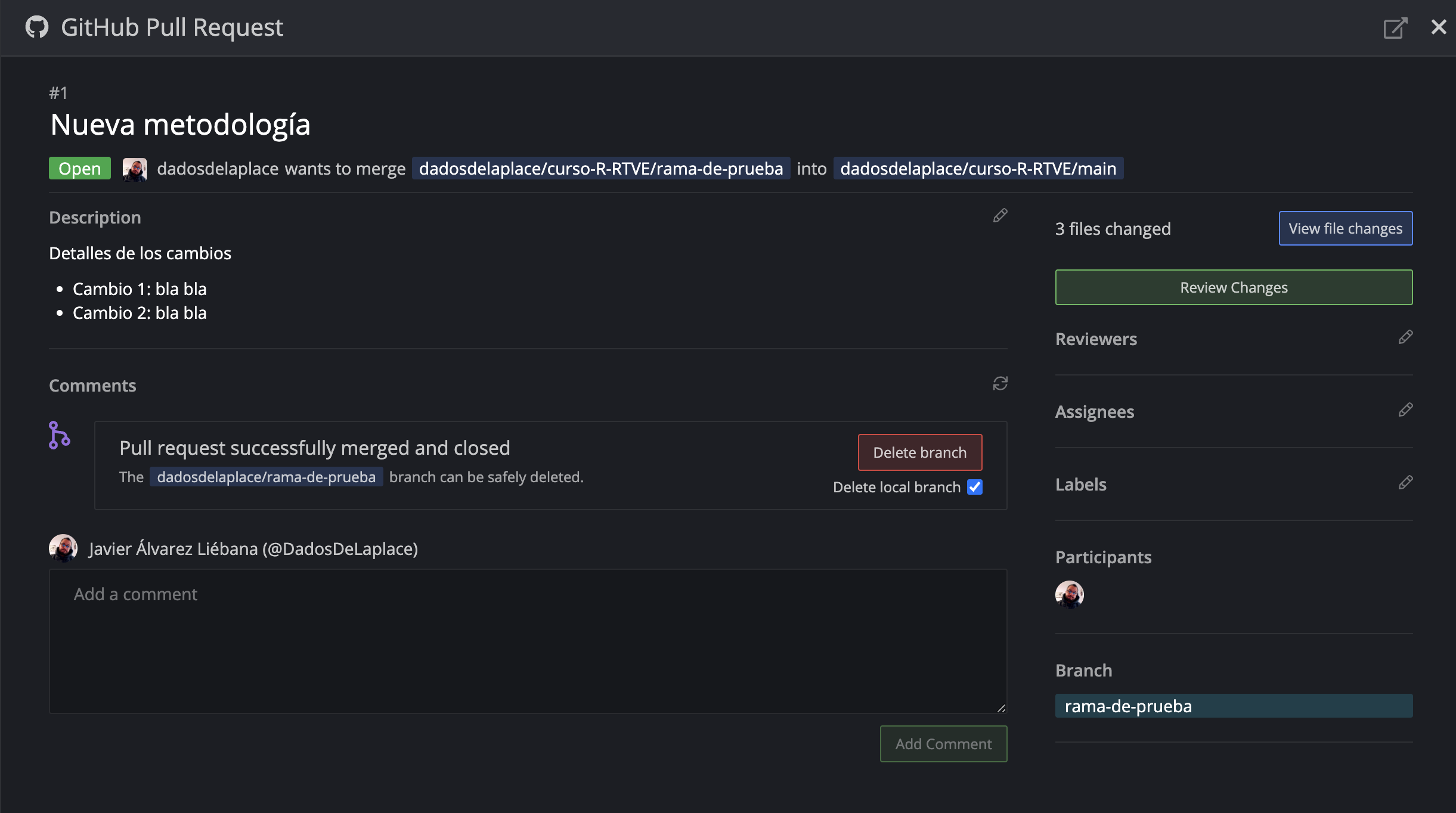This screenshot has width=1456, height=813.
Task: Click the Add Comment button
Action: pos(943,744)
